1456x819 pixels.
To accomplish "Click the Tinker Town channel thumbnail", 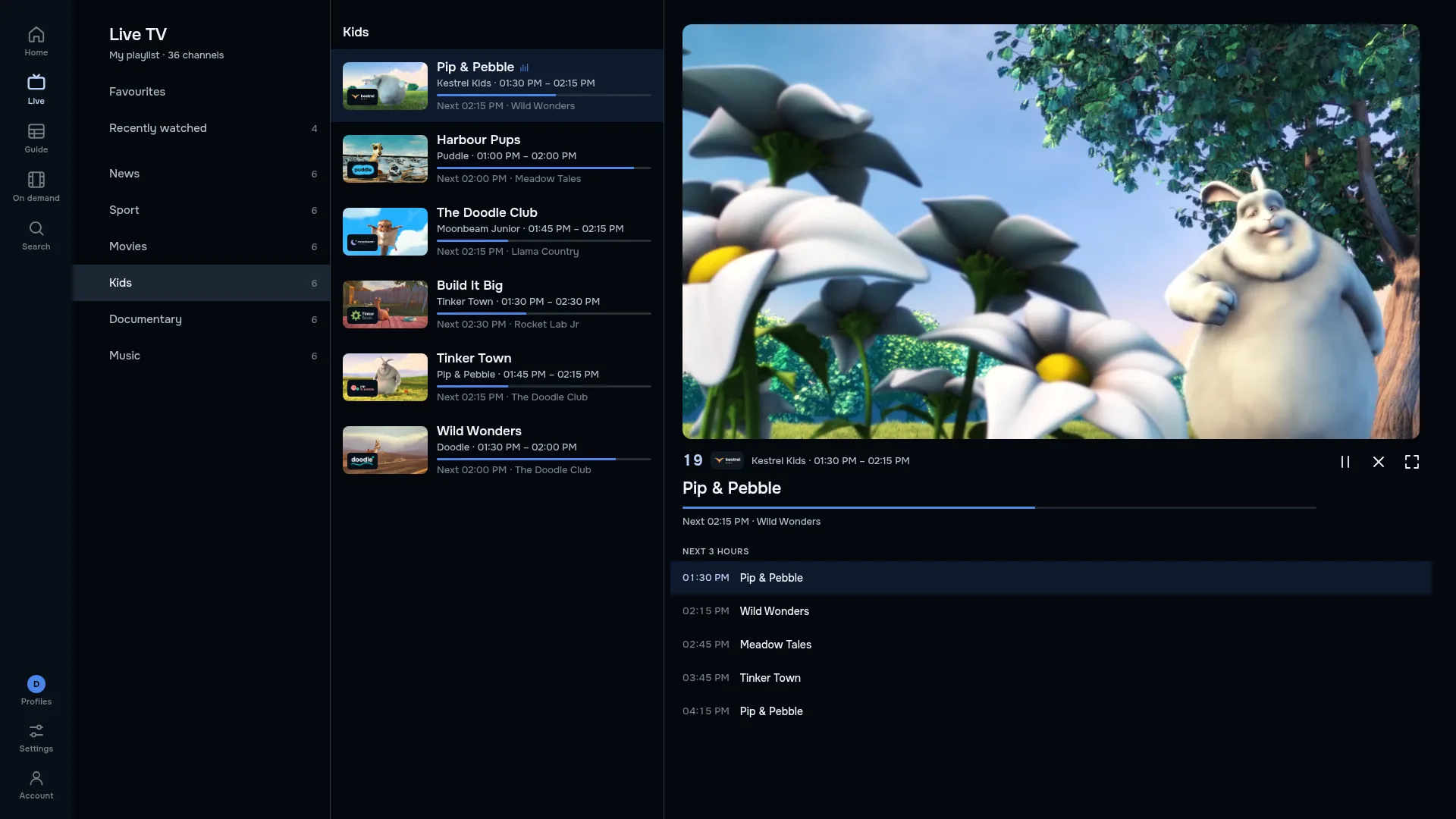I will tap(384, 377).
